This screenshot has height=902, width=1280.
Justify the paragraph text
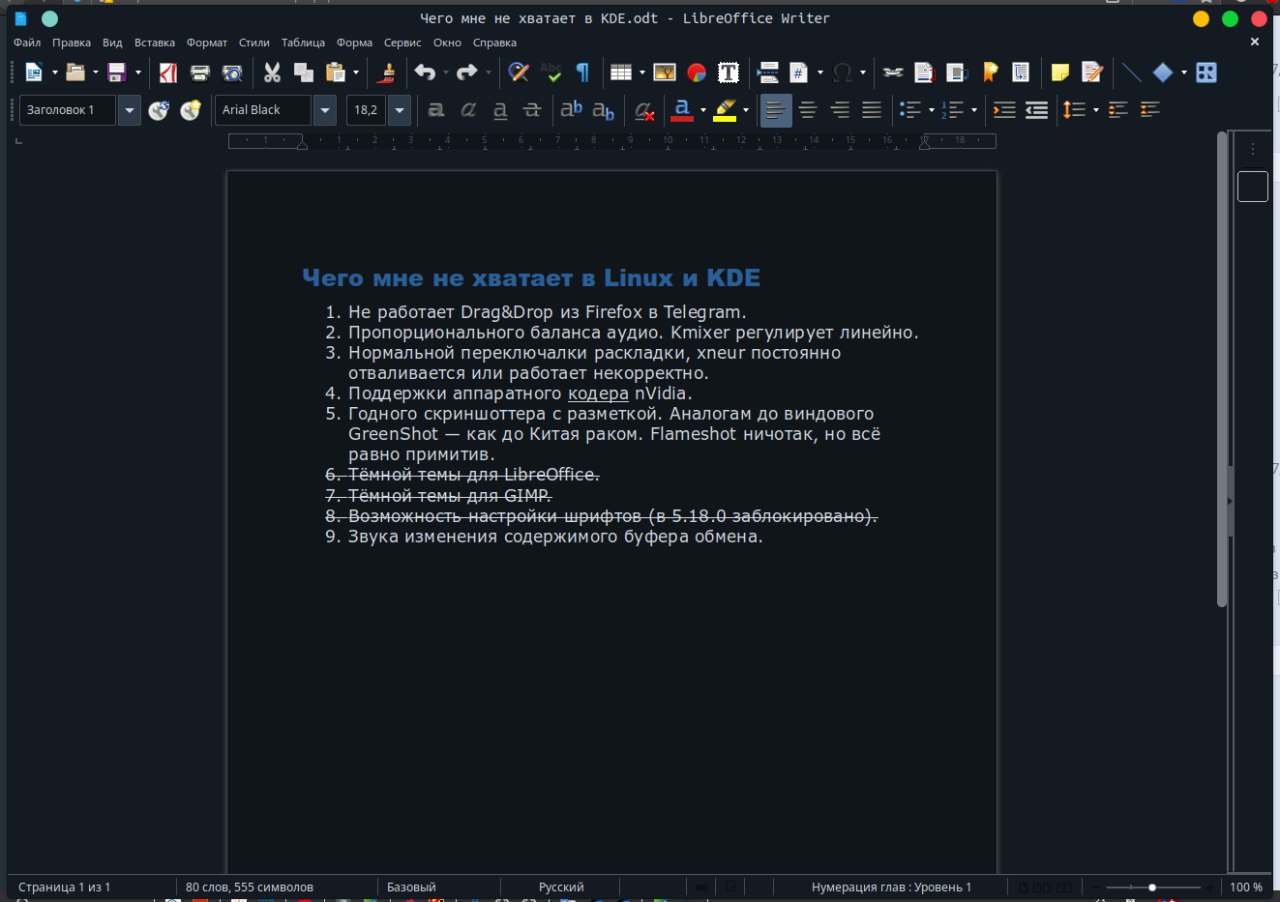872,110
